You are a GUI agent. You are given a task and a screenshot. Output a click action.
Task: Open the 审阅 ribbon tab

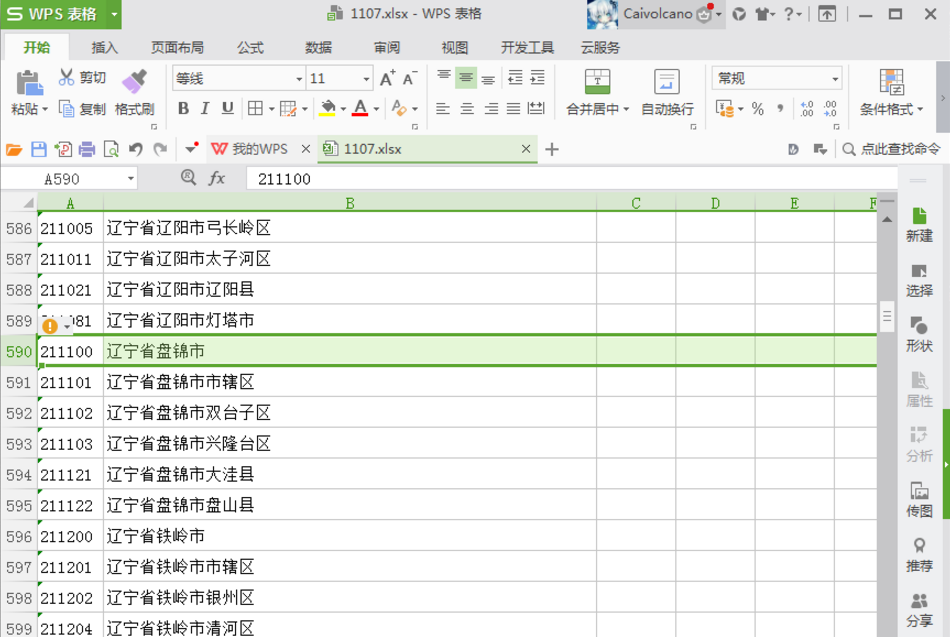(x=387, y=48)
